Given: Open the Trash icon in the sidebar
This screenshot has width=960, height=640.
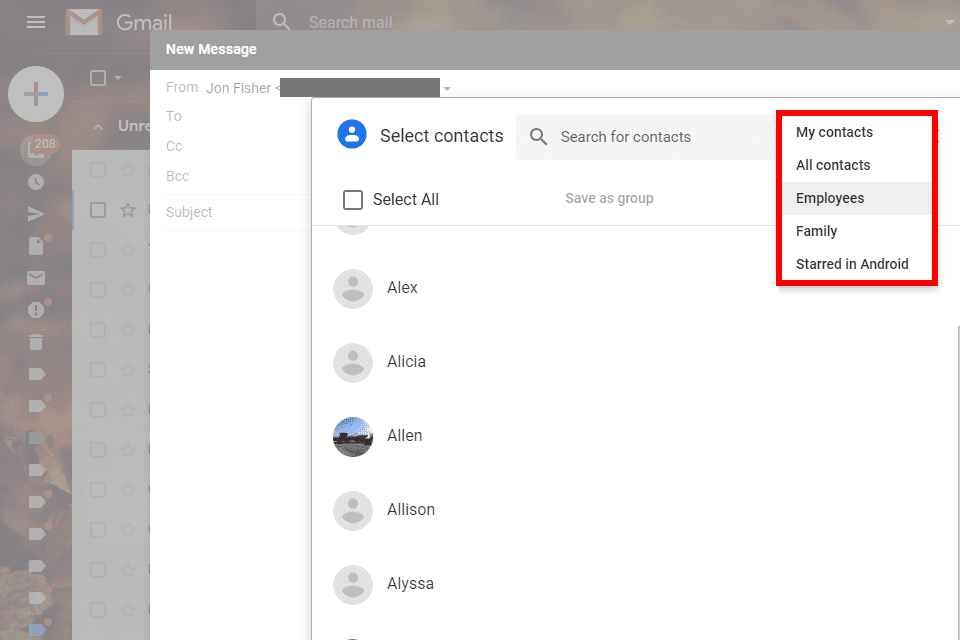Looking at the screenshot, I should point(36,342).
